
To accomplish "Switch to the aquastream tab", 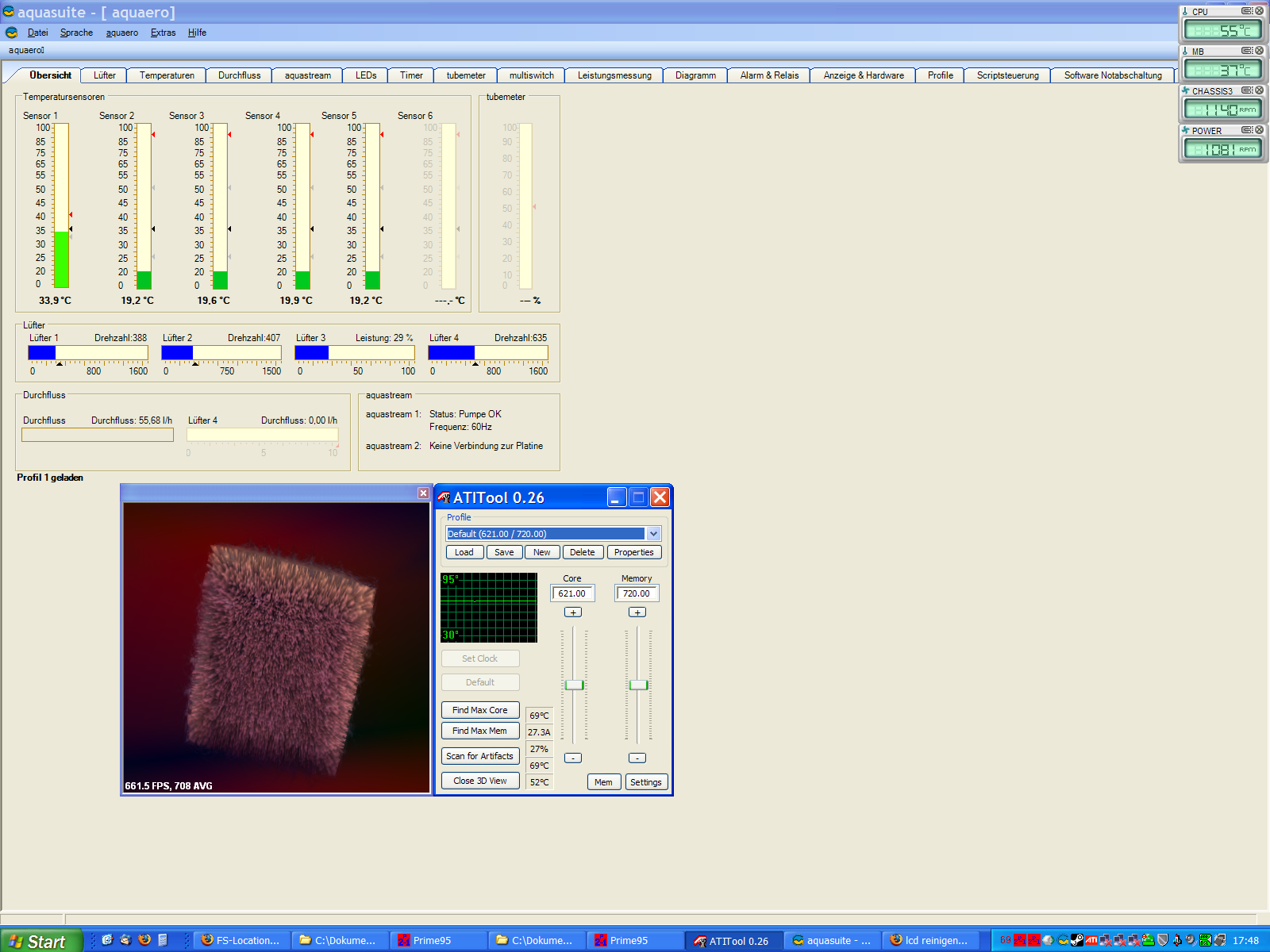I will 307,75.
